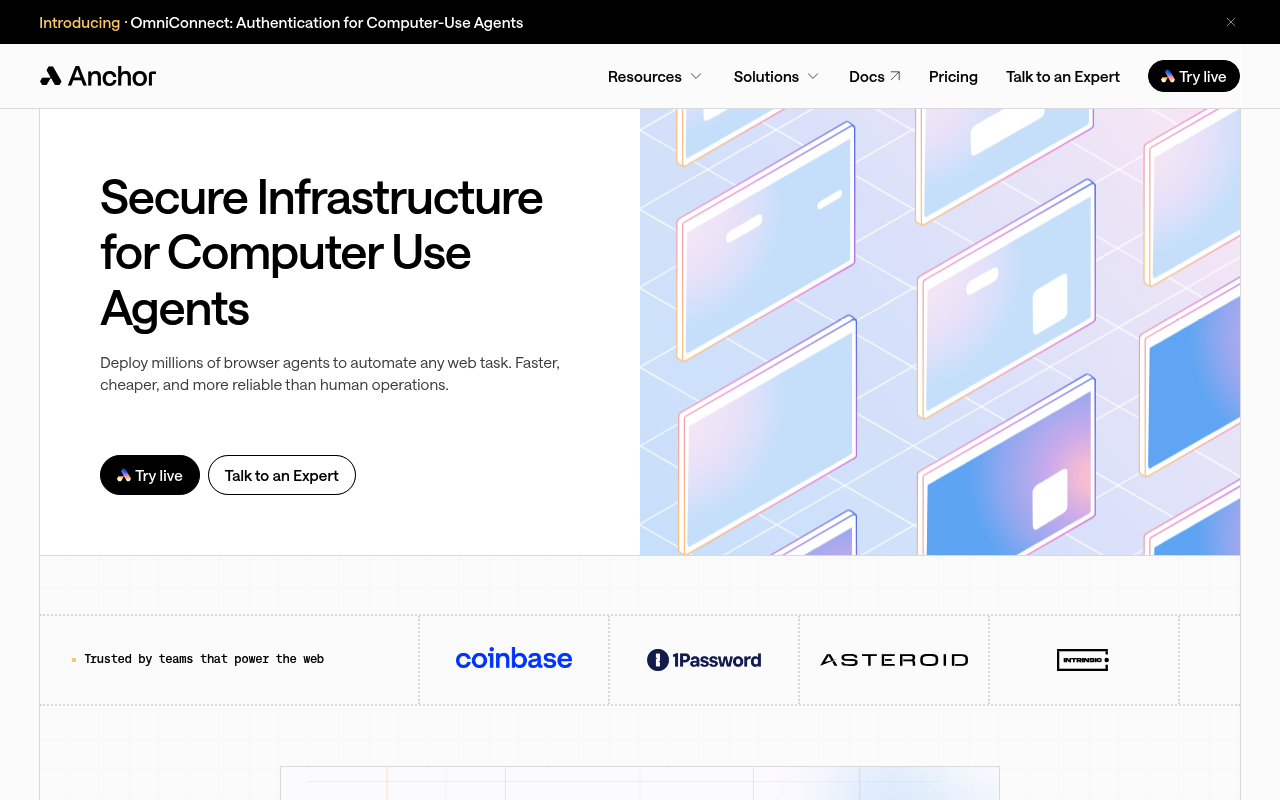
Task: Click the 'Deploy millions of browser agents' paragraph
Action: [330, 373]
